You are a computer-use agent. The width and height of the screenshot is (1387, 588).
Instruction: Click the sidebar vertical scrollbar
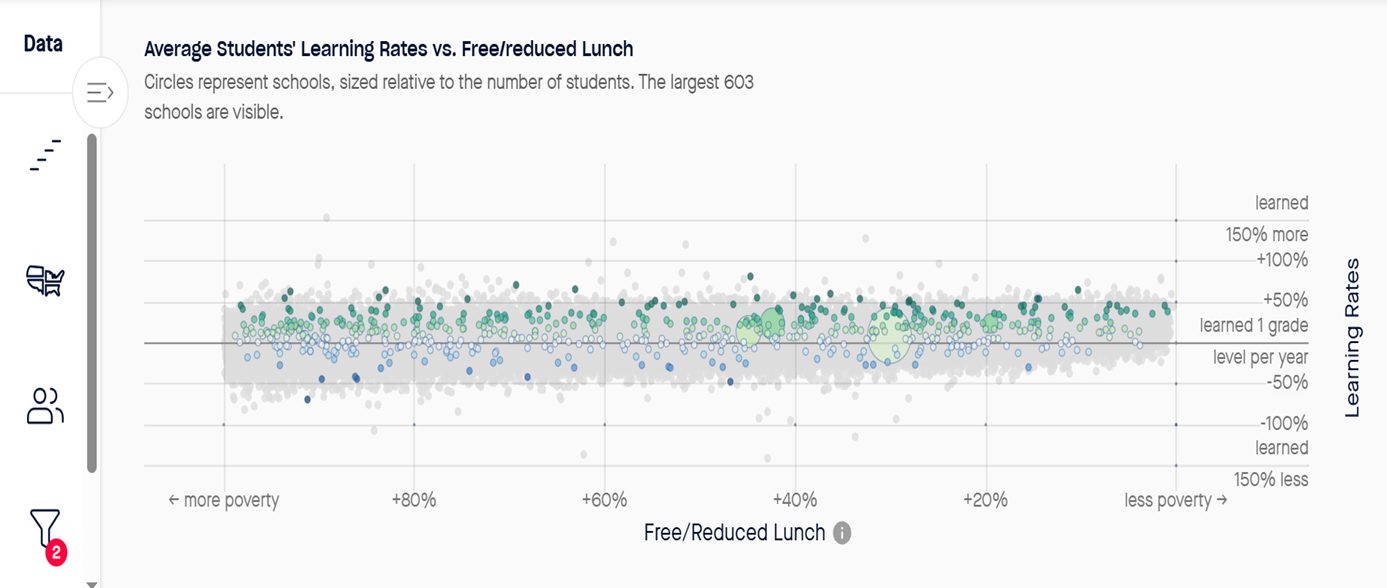coord(92,300)
